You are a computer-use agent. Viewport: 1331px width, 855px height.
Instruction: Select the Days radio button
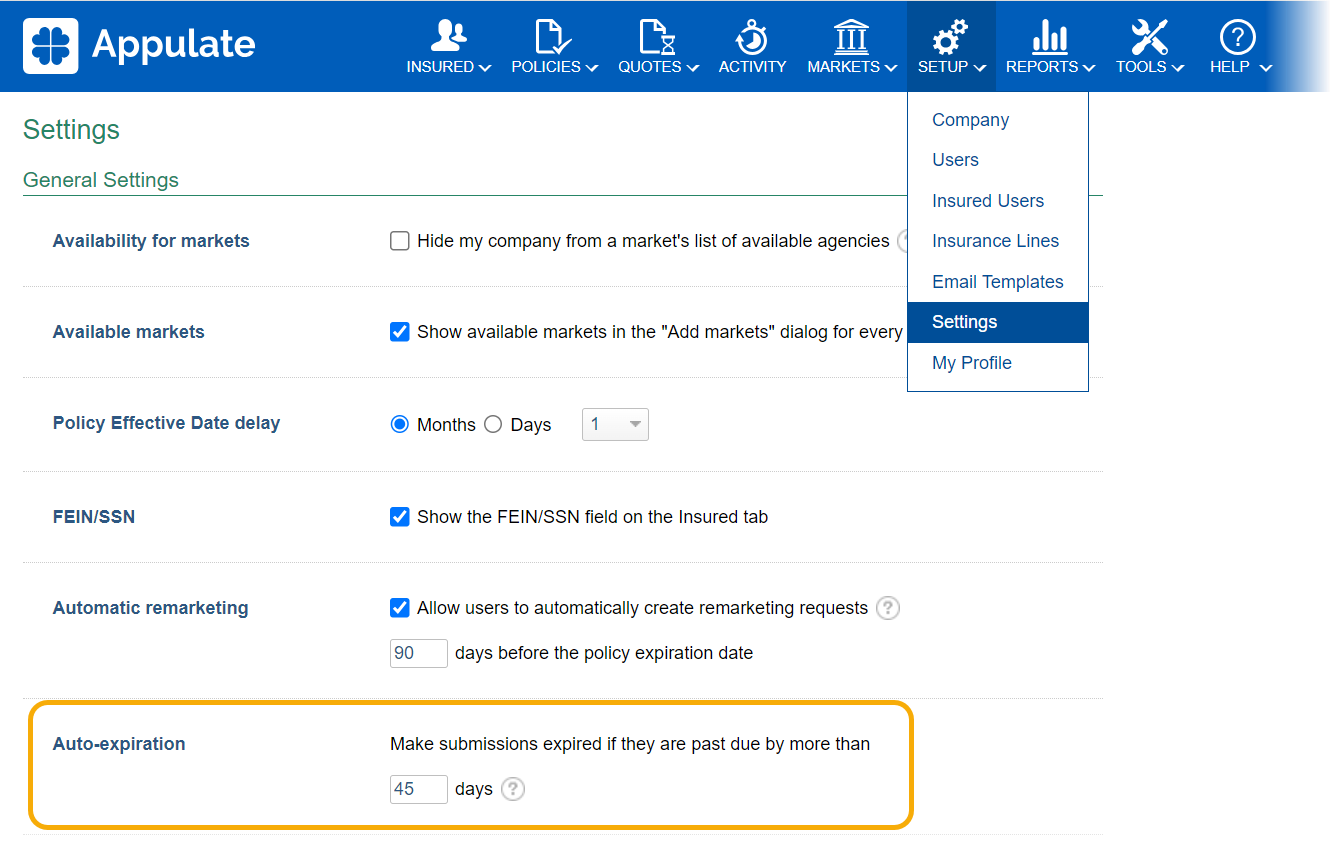click(493, 424)
